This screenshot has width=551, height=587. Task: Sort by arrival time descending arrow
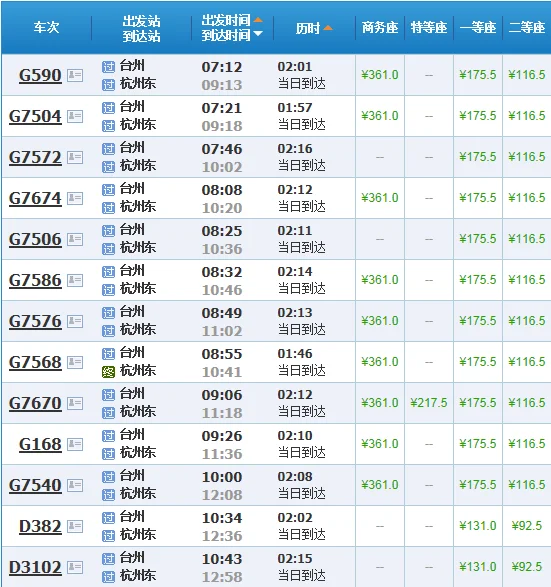coord(258,34)
